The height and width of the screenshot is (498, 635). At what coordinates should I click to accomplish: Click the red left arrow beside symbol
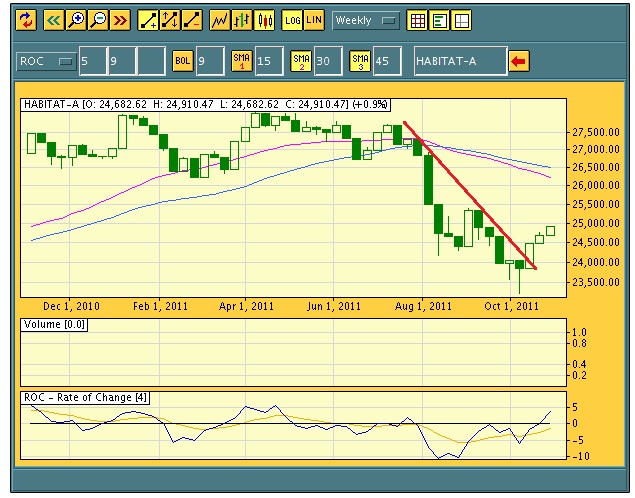click(519, 62)
